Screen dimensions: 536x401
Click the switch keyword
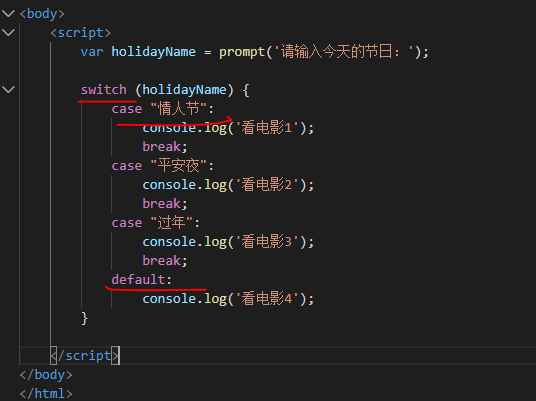click(x=104, y=90)
